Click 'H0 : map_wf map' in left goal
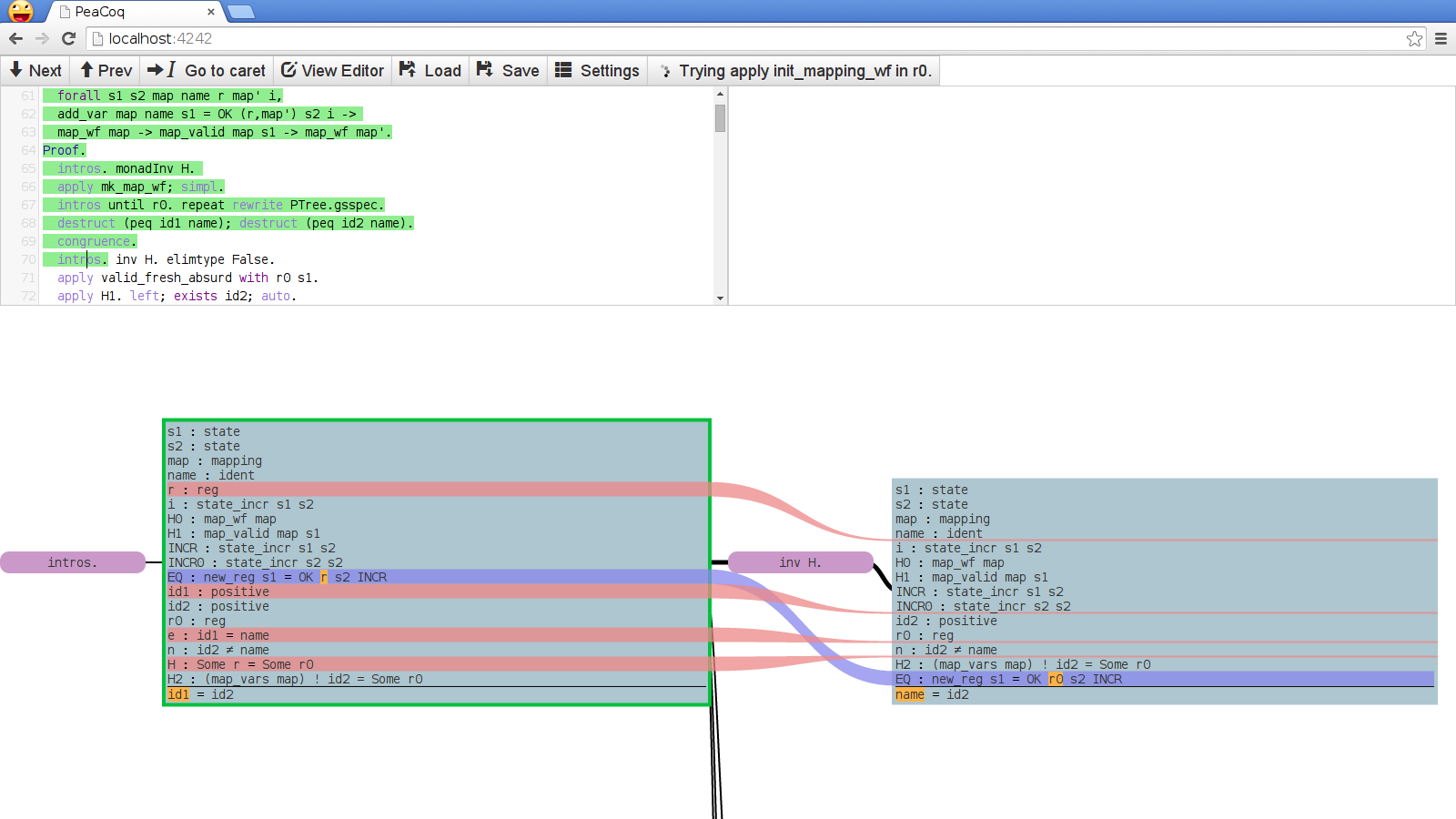This screenshot has height=819, width=1456. pos(222,519)
